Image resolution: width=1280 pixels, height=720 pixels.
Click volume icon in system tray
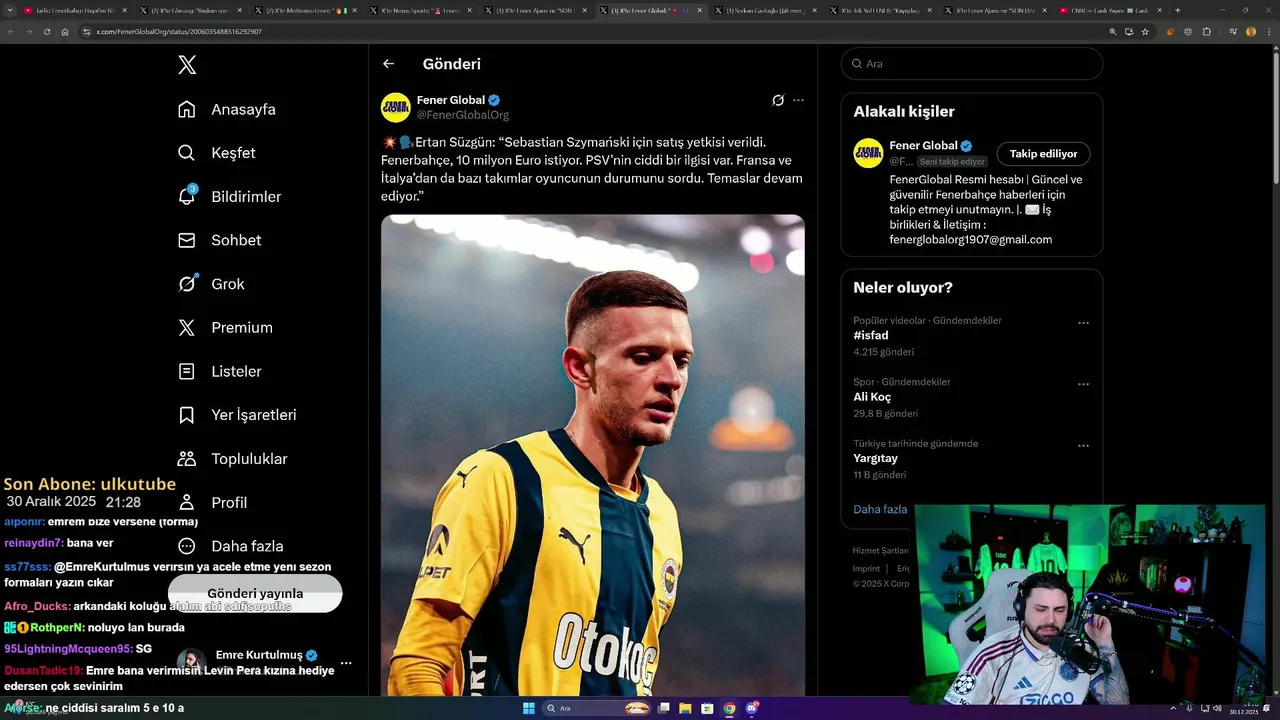pyautogui.click(x=1216, y=708)
